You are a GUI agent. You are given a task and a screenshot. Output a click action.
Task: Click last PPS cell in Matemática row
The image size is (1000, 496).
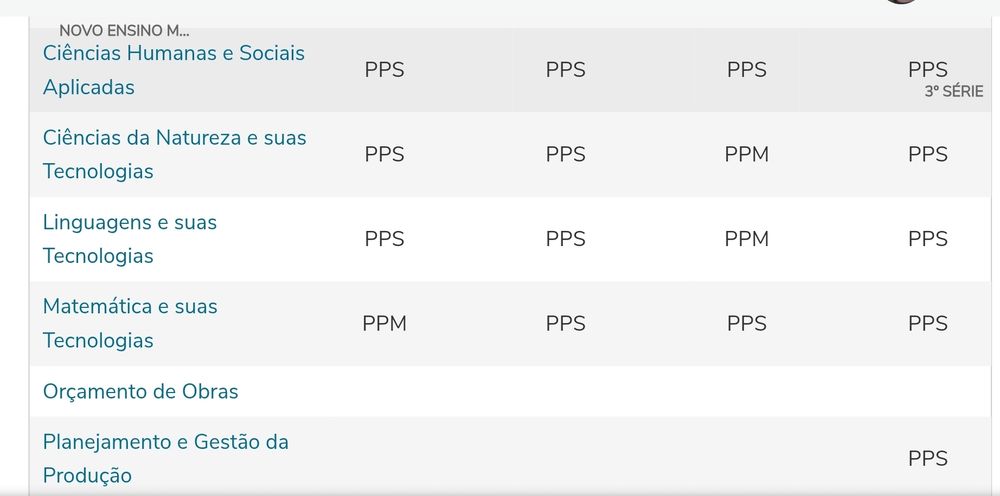927,323
